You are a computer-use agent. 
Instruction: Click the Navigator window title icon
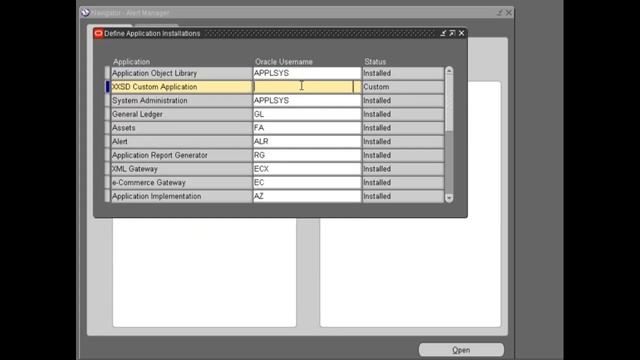point(85,13)
